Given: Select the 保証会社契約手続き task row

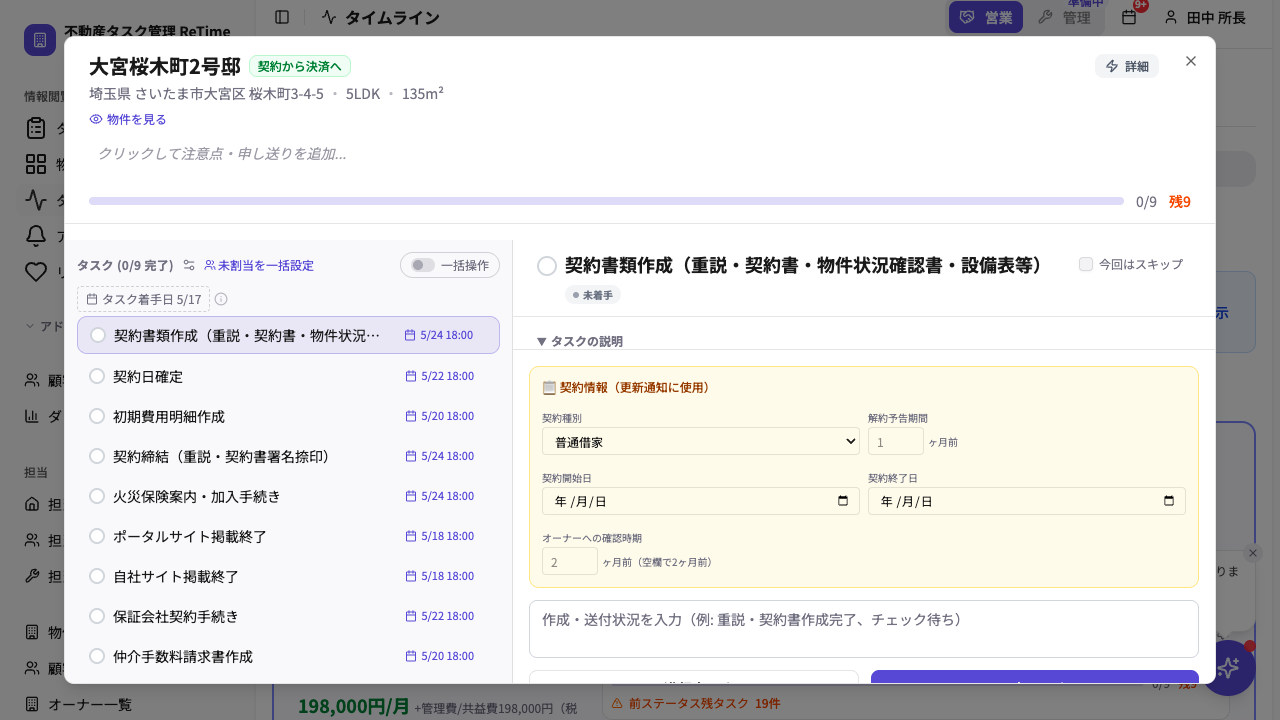Looking at the screenshot, I should 288,616.
